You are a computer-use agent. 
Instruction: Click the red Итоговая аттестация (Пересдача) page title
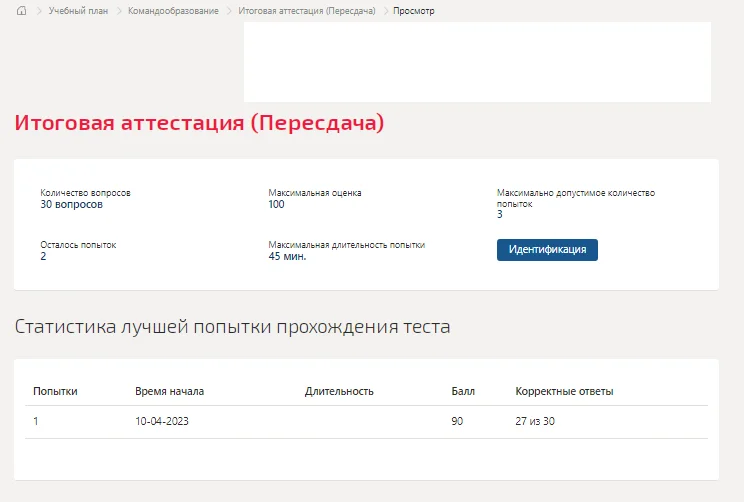[199, 123]
